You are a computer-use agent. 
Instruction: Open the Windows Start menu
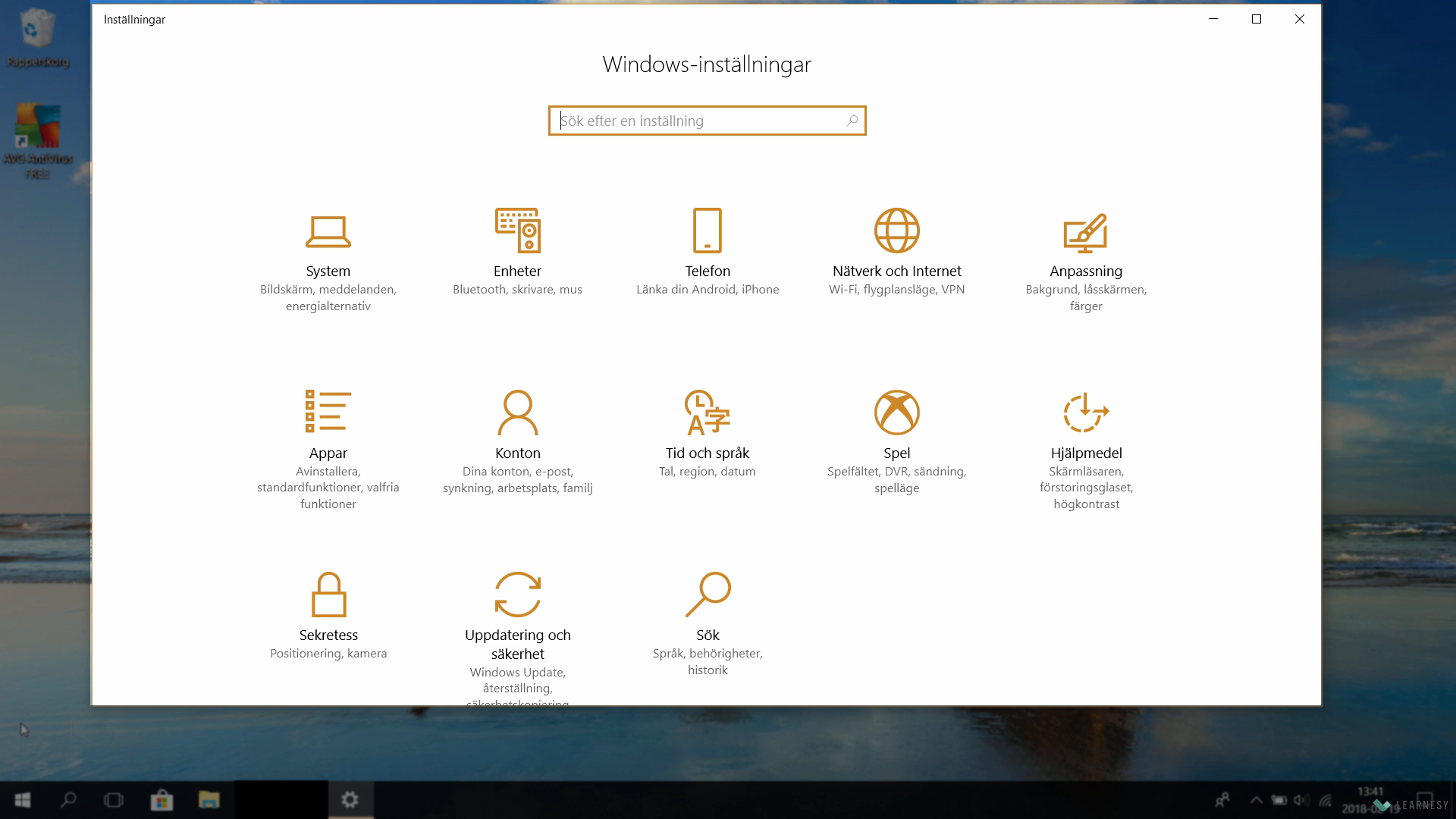pos(23,800)
